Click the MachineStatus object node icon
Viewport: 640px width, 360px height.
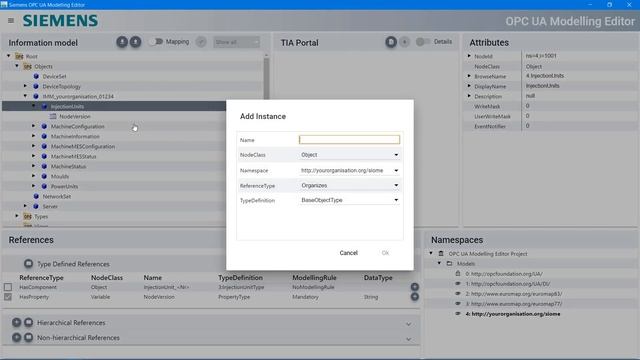point(44,166)
